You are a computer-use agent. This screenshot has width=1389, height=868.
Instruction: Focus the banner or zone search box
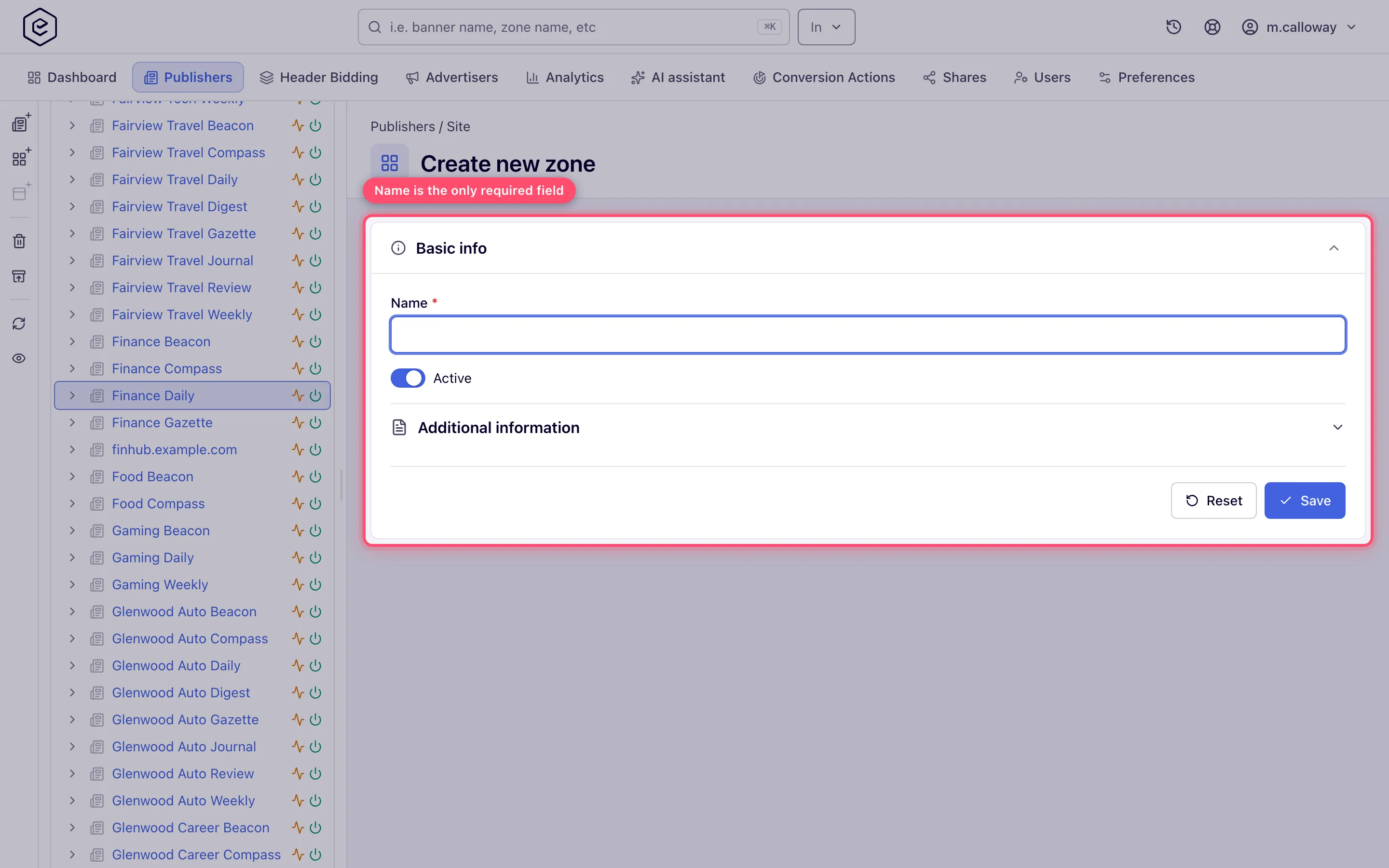pos(573,27)
